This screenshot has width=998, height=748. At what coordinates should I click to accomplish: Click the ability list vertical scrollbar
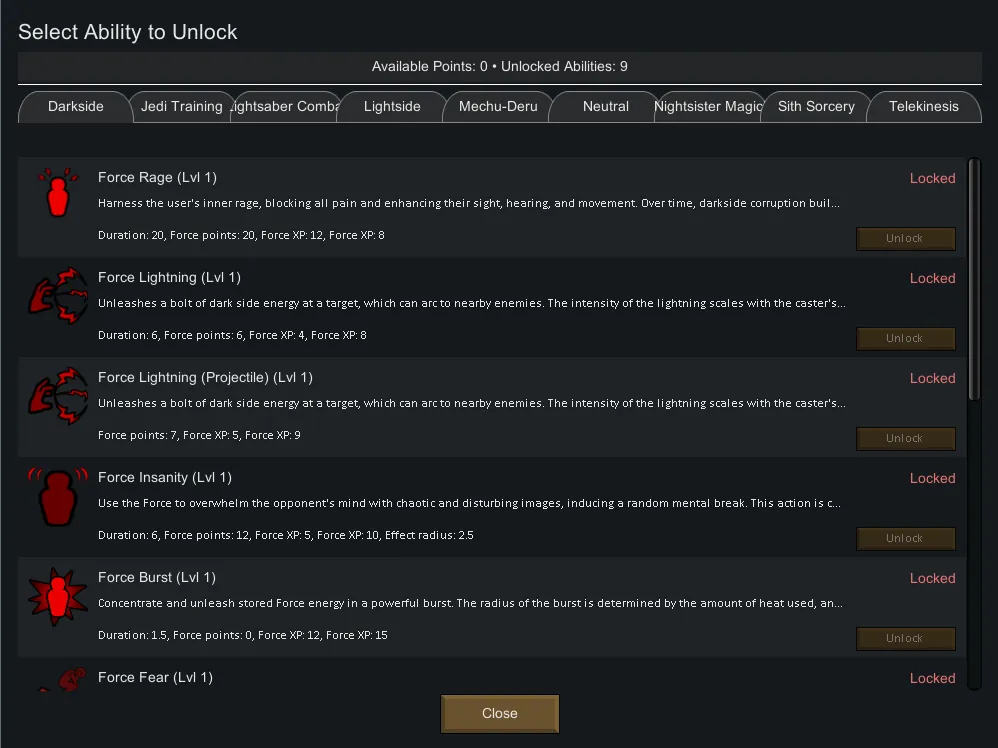pyautogui.click(x=974, y=280)
